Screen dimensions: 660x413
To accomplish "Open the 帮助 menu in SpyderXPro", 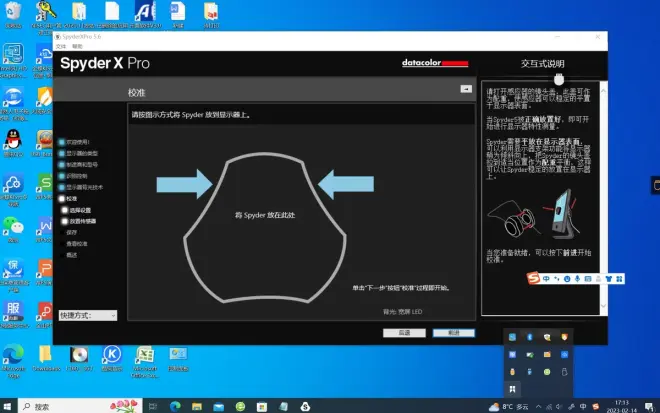I will tap(77, 46).
